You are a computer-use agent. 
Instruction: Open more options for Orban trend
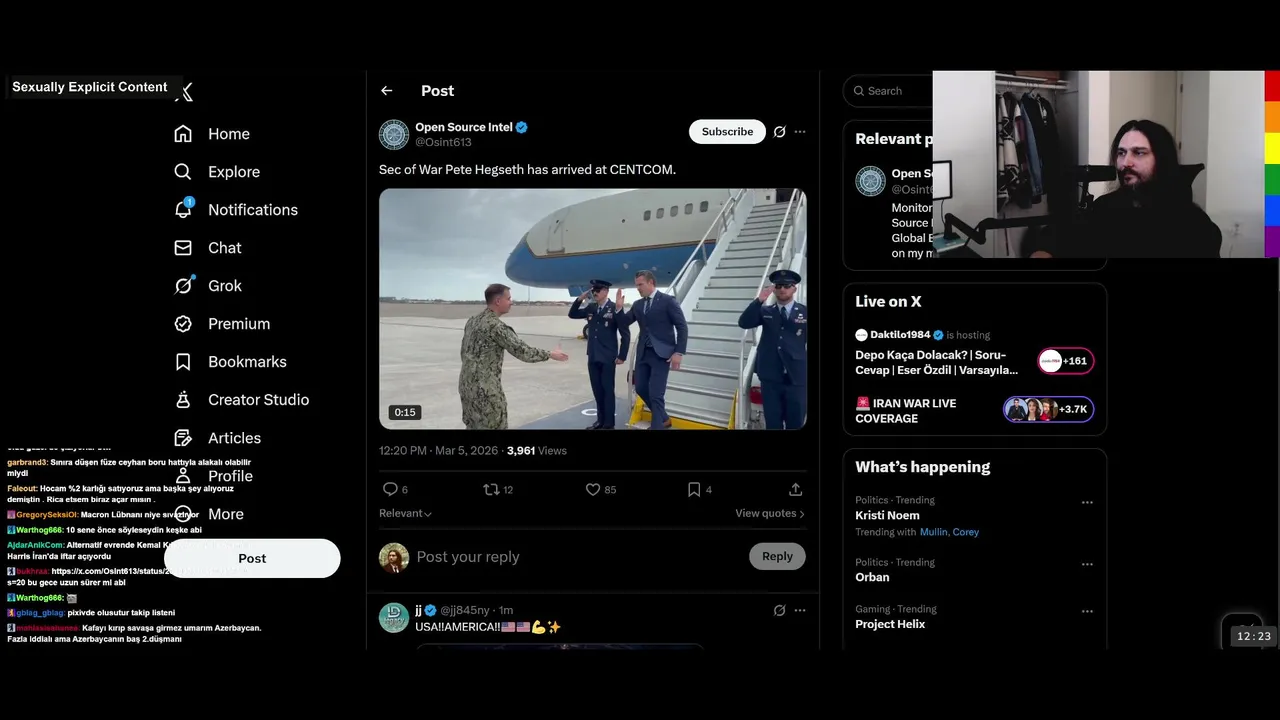pos(1087,564)
